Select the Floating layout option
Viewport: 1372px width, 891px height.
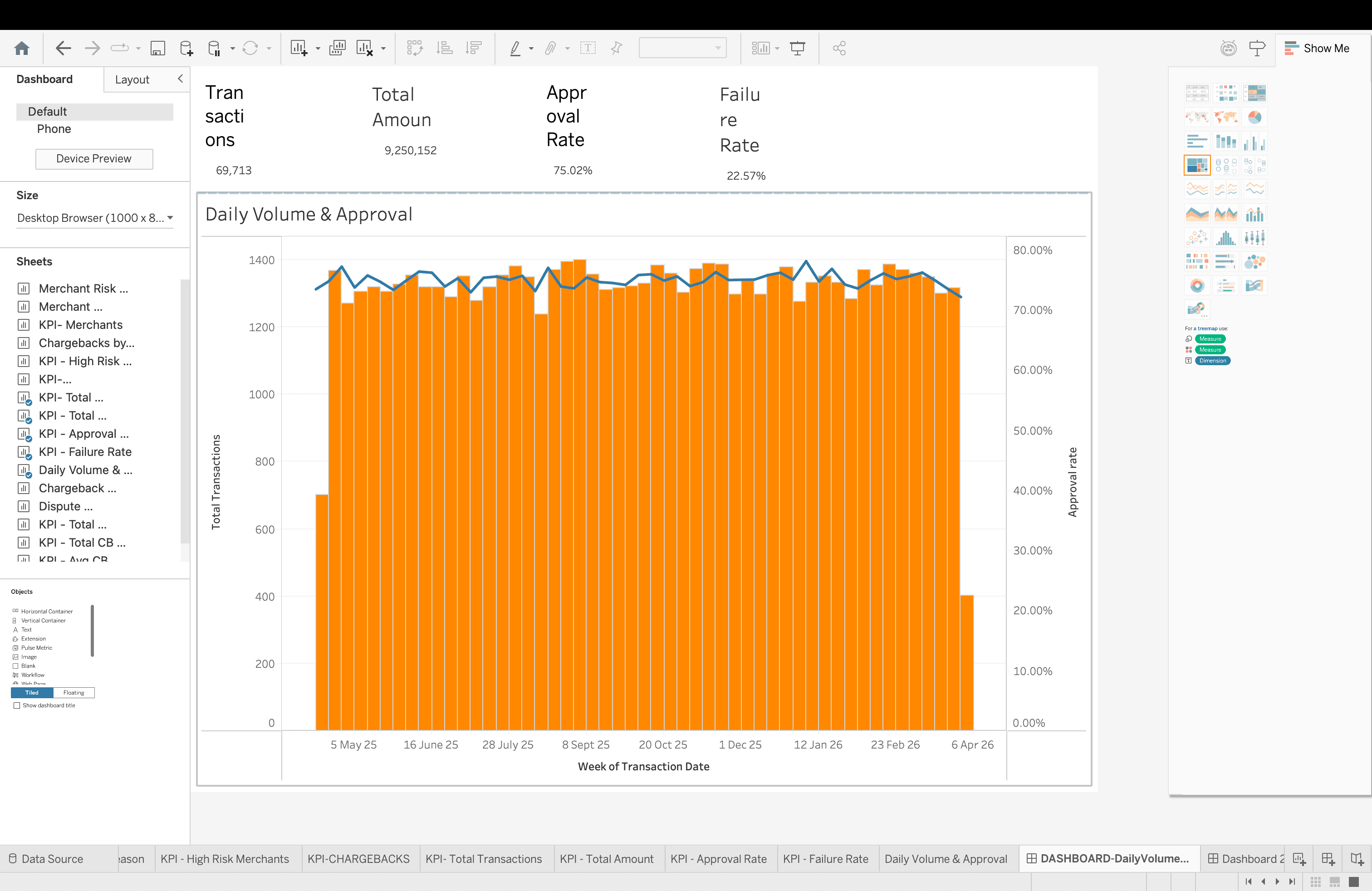(x=74, y=693)
